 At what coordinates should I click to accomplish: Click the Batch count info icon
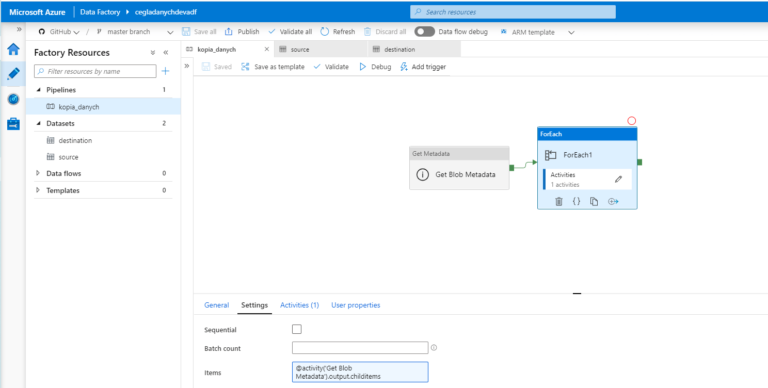click(x=434, y=347)
